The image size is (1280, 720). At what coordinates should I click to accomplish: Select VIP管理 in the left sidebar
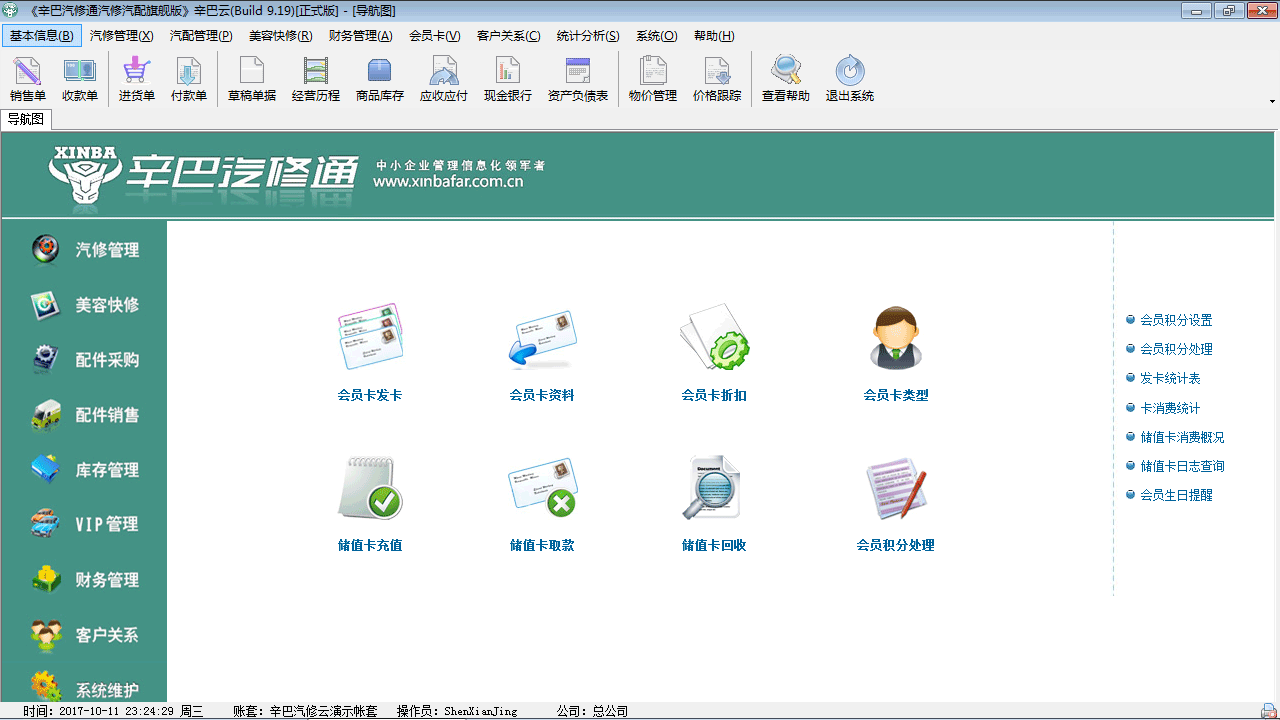point(84,524)
